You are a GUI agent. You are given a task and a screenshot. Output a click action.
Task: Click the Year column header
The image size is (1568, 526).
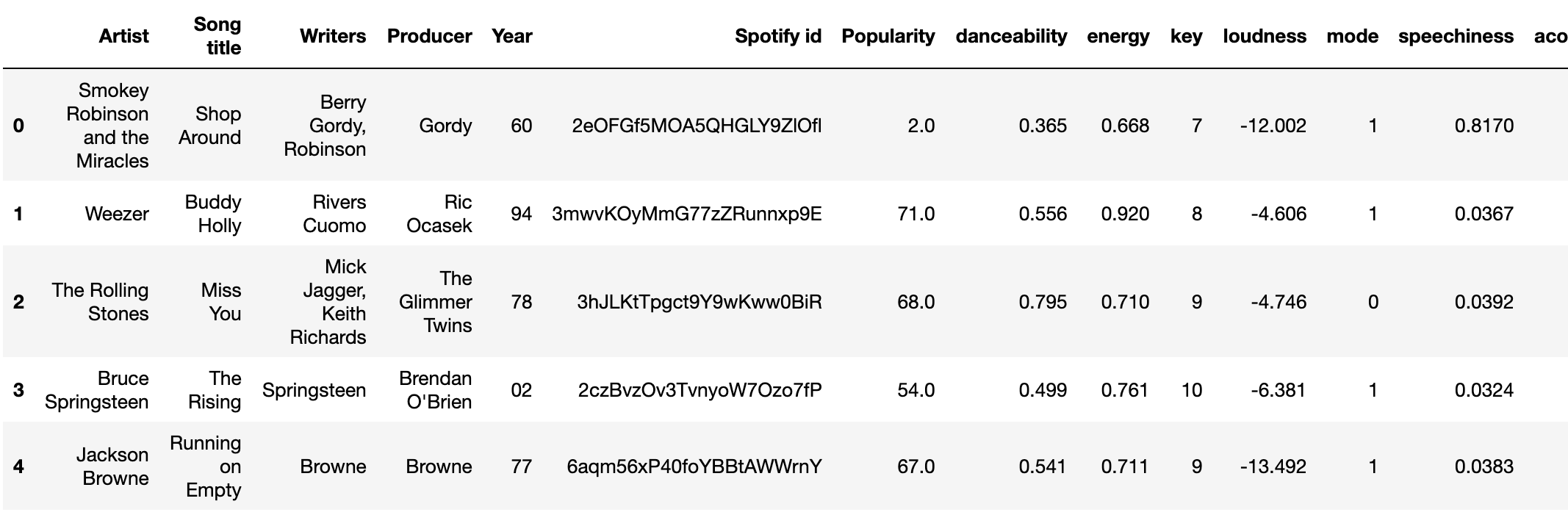pos(511,36)
